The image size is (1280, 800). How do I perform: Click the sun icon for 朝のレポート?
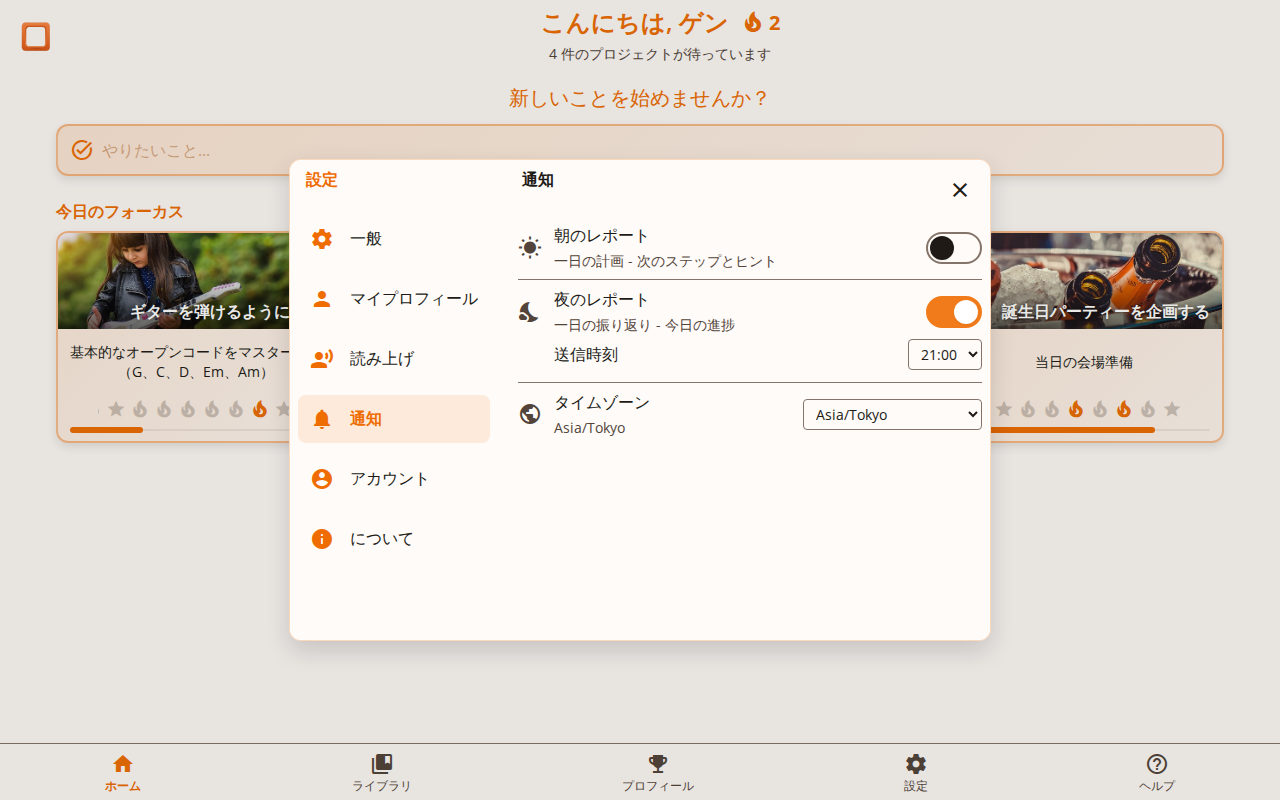click(x=530, y=248)
